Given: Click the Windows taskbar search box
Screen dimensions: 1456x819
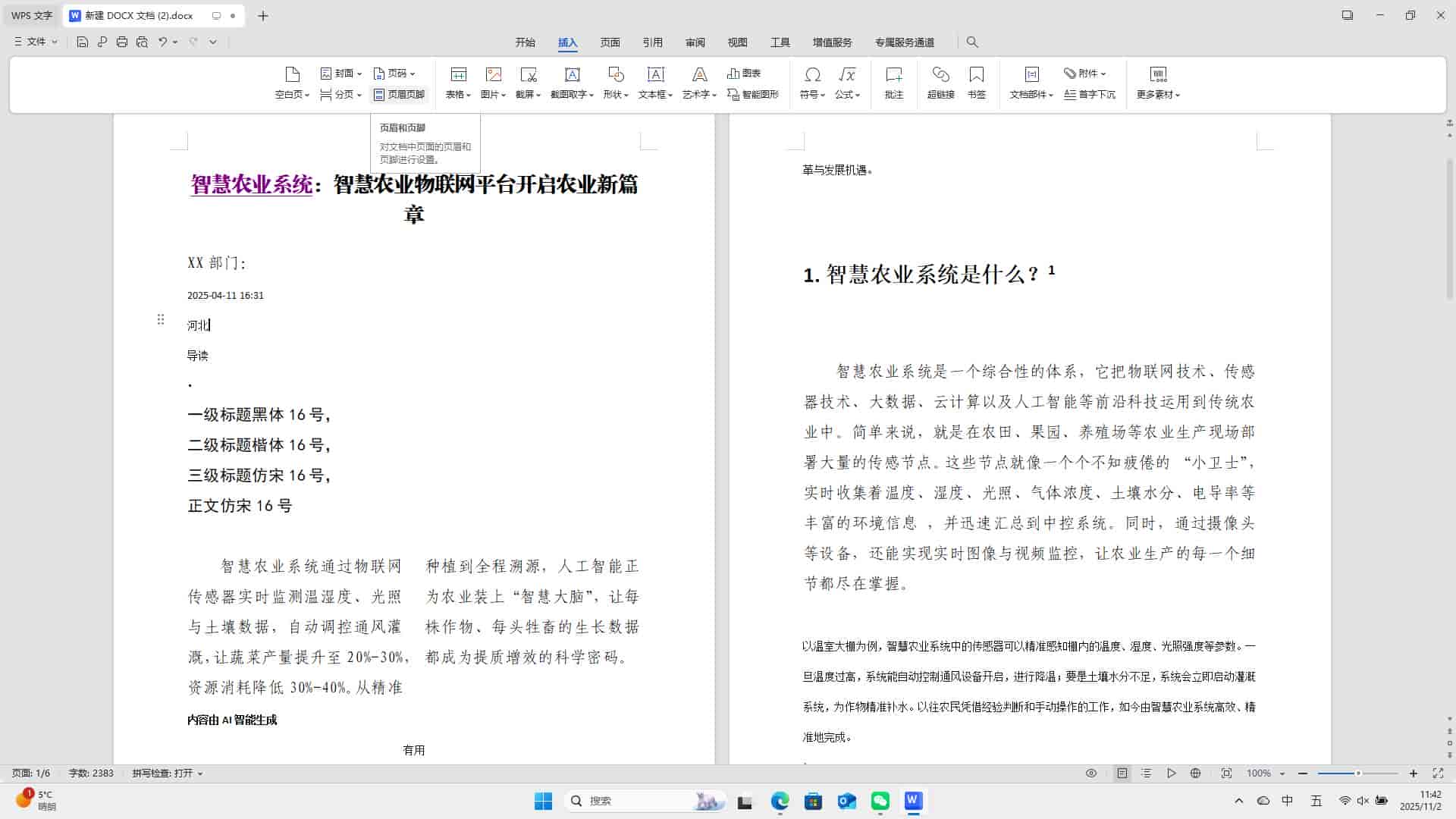Looking at the screenshot, I should tap(645, 801).
